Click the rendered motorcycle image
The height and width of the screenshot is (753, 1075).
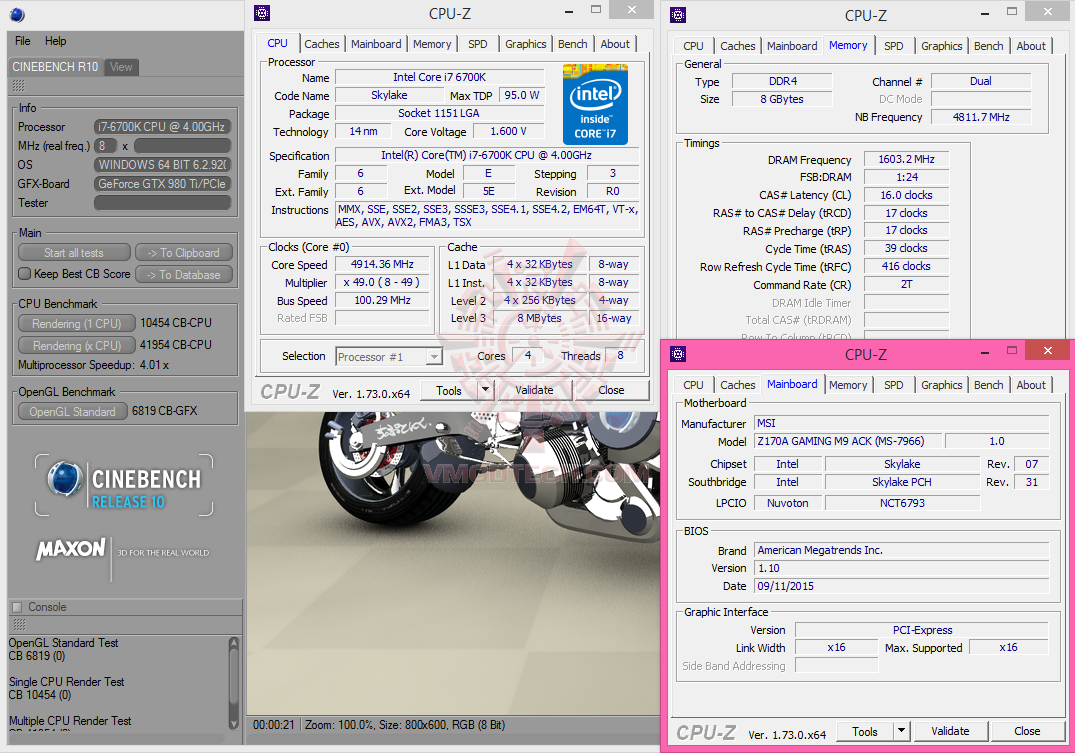tap(452, 562)
